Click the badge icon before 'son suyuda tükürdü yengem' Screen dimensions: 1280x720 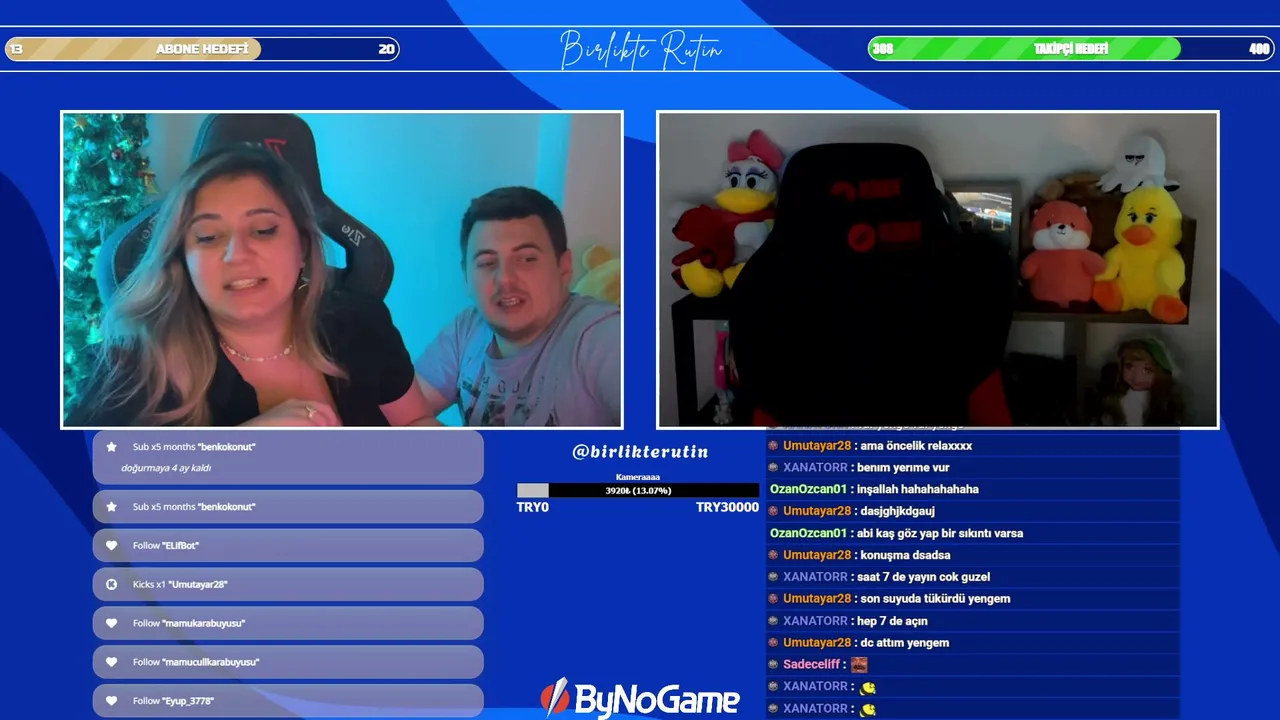(773, 599)
